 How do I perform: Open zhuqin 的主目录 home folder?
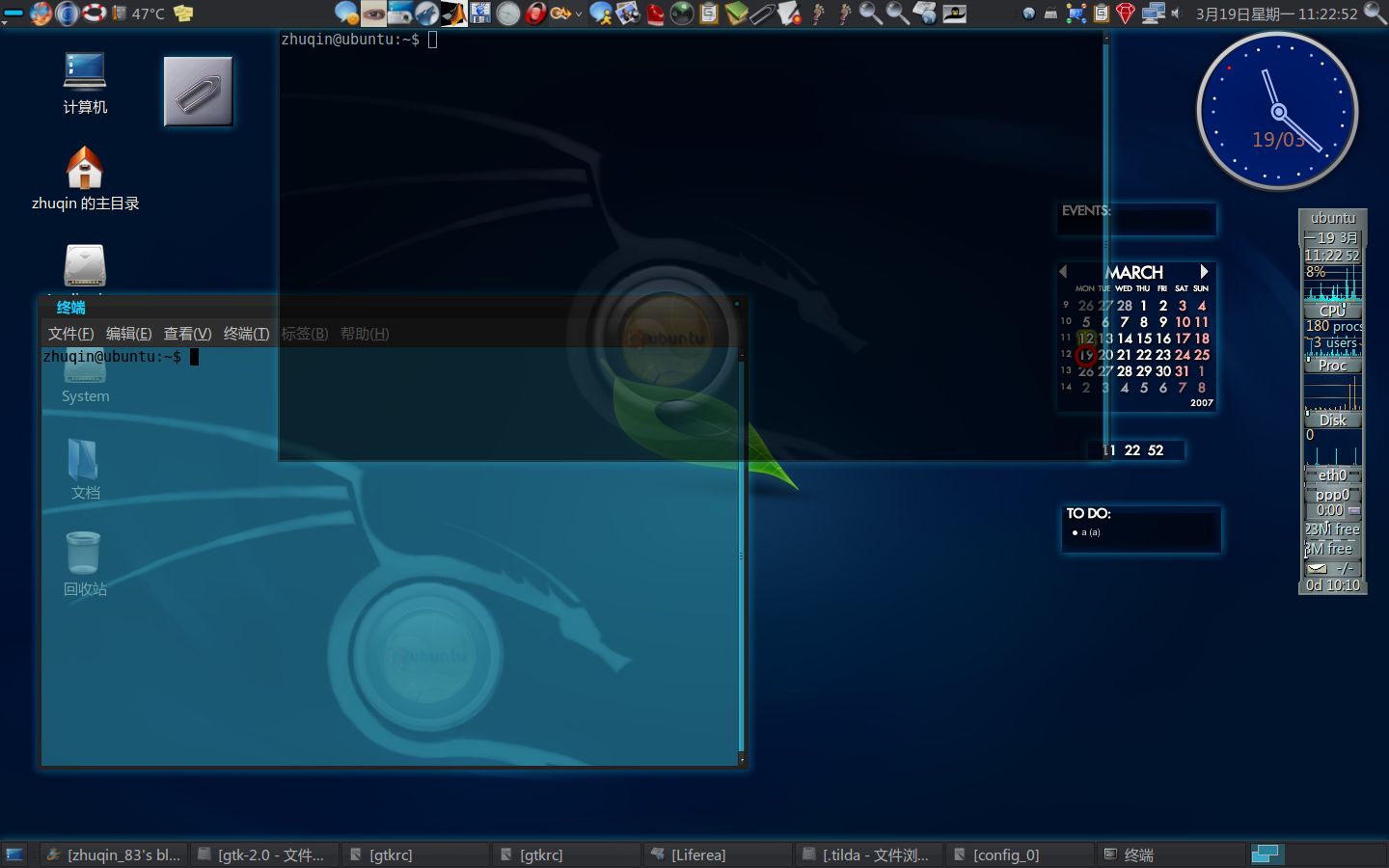[x=85, y=179]
